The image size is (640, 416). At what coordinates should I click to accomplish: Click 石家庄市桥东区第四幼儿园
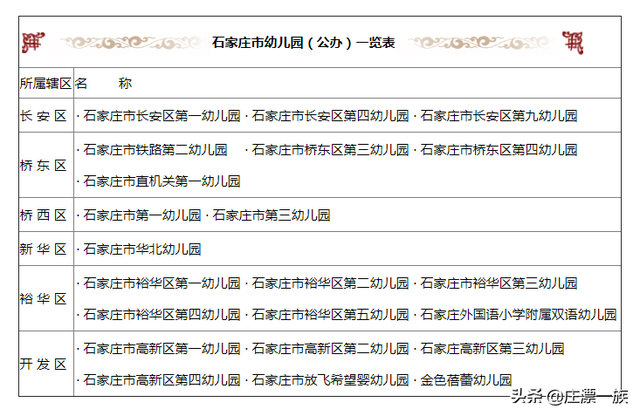pos(499,150)
